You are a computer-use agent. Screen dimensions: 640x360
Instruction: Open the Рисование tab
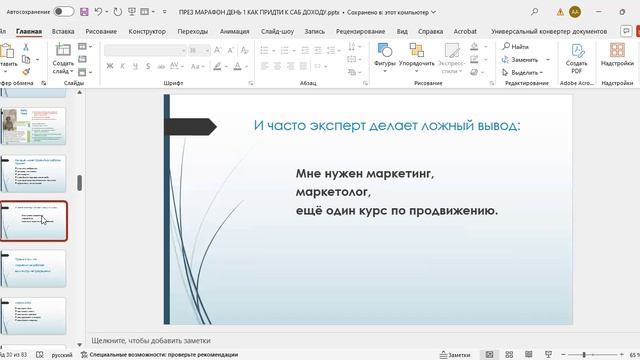(101, 31)
